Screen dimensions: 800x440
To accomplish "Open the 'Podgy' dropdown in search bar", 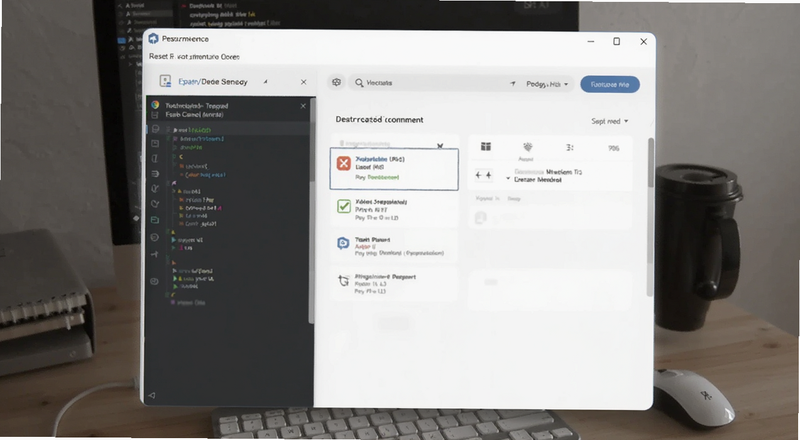I will (547, 84).
